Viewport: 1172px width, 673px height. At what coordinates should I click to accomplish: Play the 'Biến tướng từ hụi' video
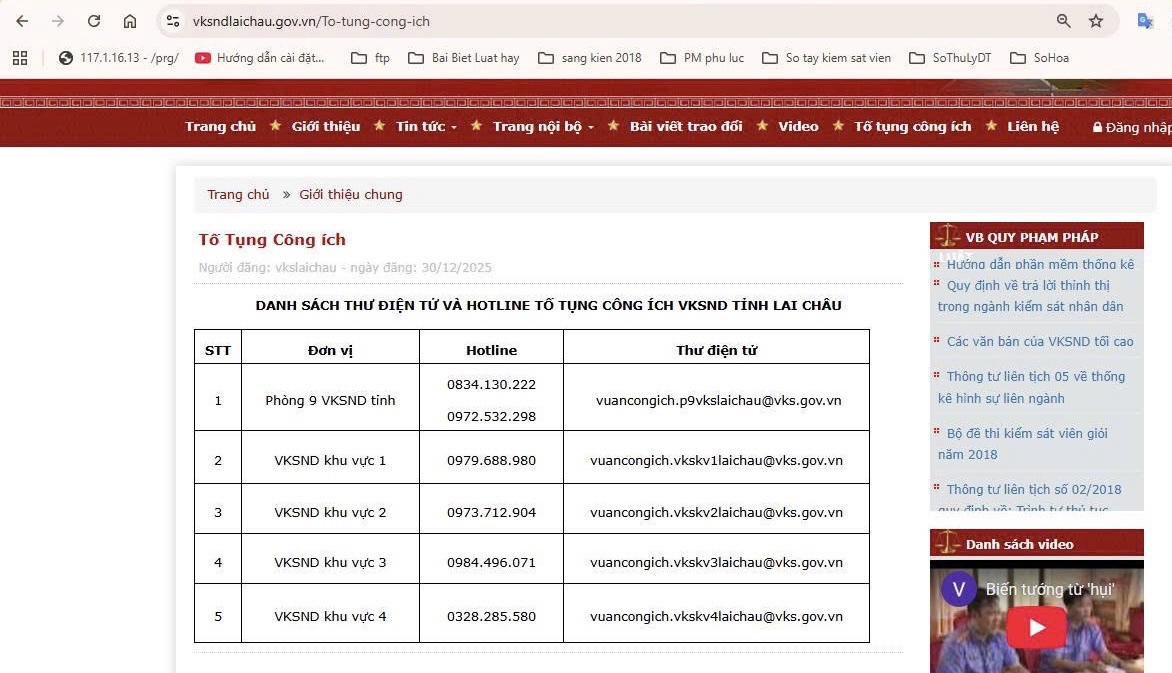coord(1036,627)
